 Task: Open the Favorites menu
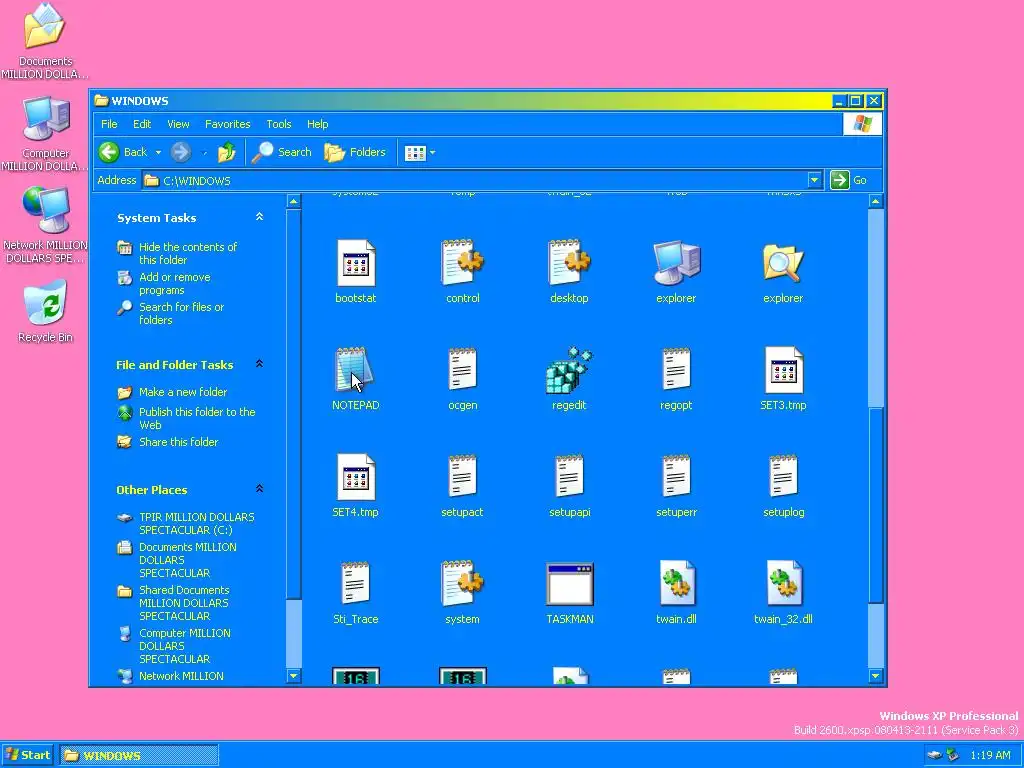point(227,124)
